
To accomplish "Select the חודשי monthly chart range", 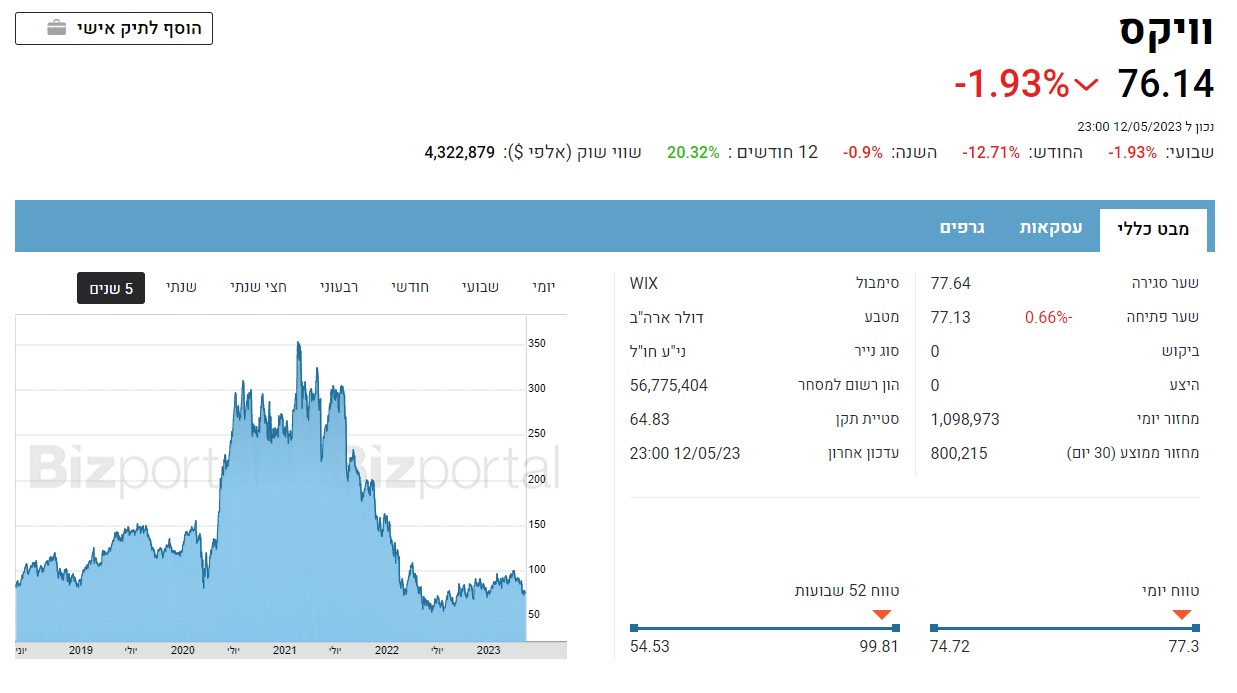I will coord(410,287).
